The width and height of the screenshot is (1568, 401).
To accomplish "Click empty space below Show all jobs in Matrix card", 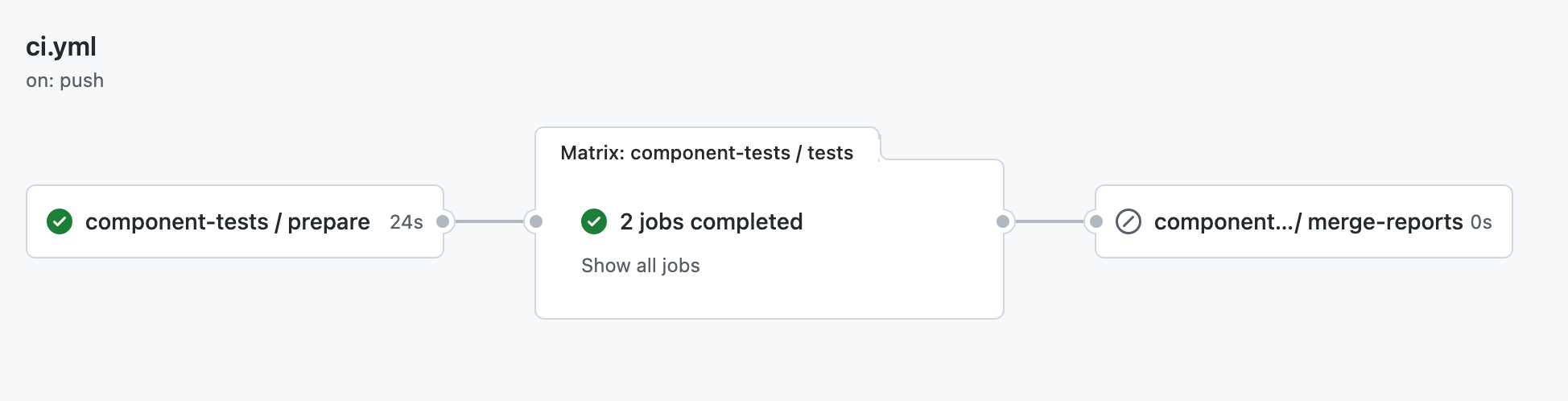I will click(x=769, y=296).
